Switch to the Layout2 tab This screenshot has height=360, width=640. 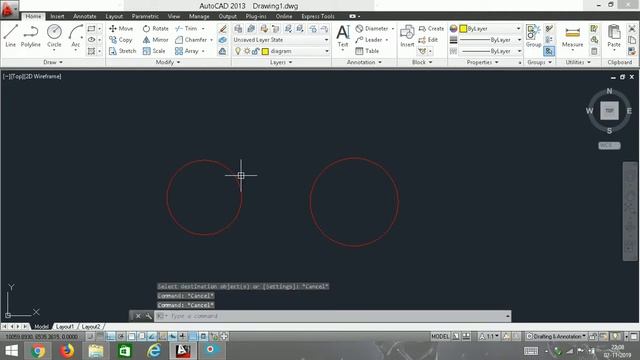[91, 327]
